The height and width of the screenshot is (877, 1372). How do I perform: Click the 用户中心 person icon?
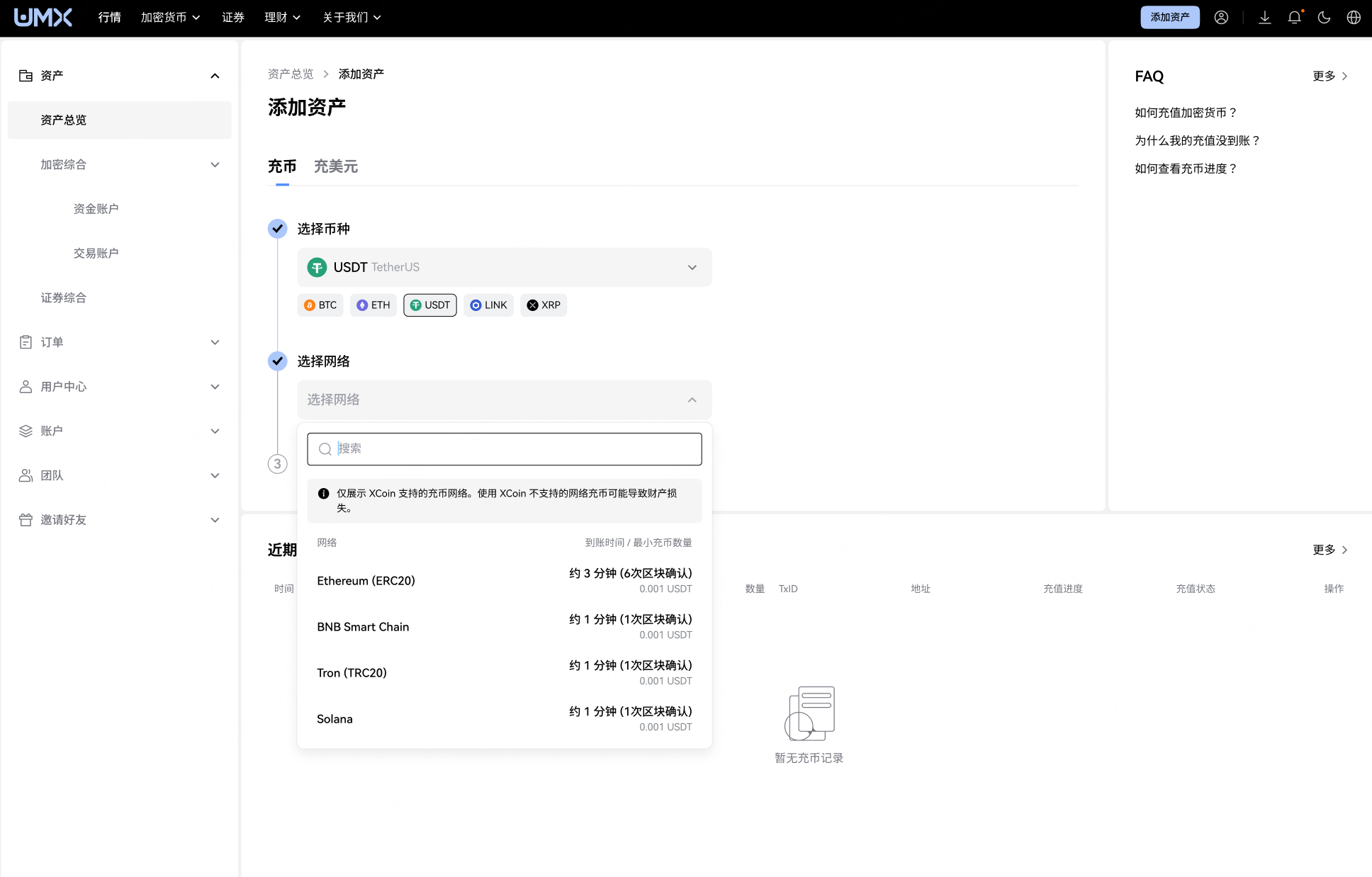pos(26,387)
